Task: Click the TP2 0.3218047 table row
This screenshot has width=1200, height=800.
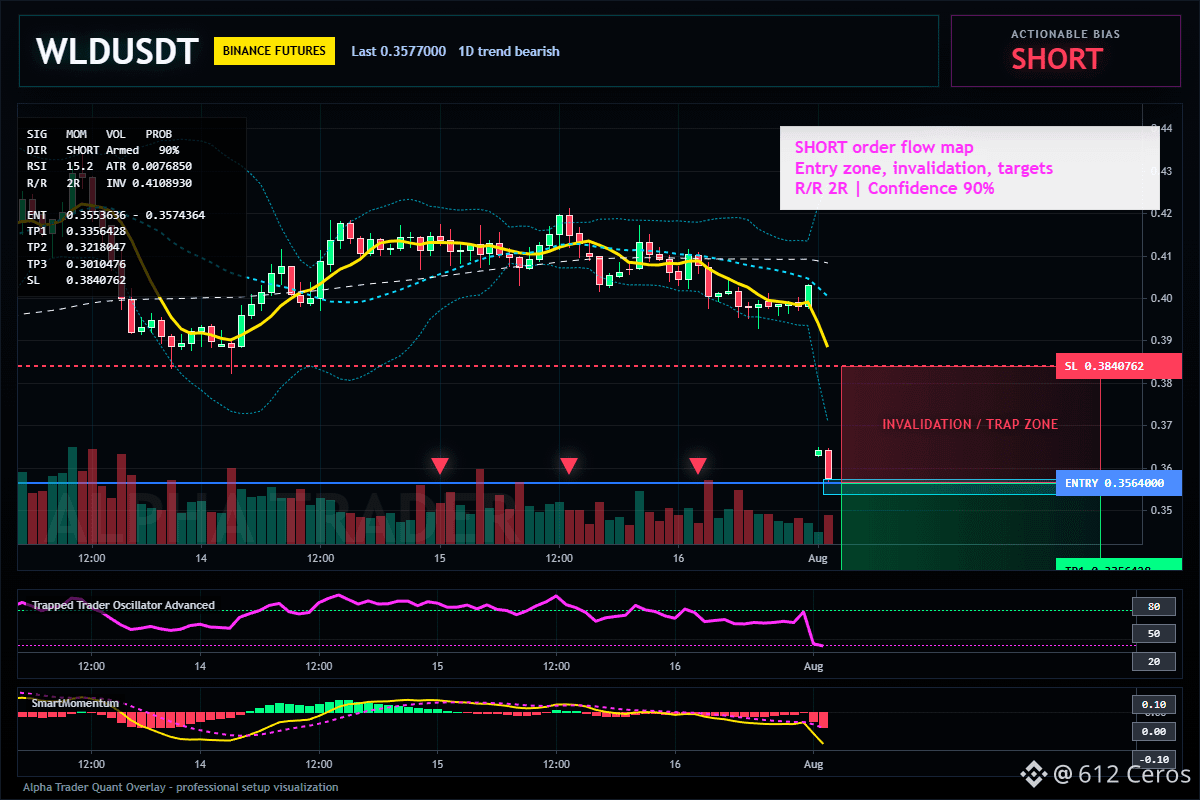Action: pyautogui.click(x=76, y=247)
